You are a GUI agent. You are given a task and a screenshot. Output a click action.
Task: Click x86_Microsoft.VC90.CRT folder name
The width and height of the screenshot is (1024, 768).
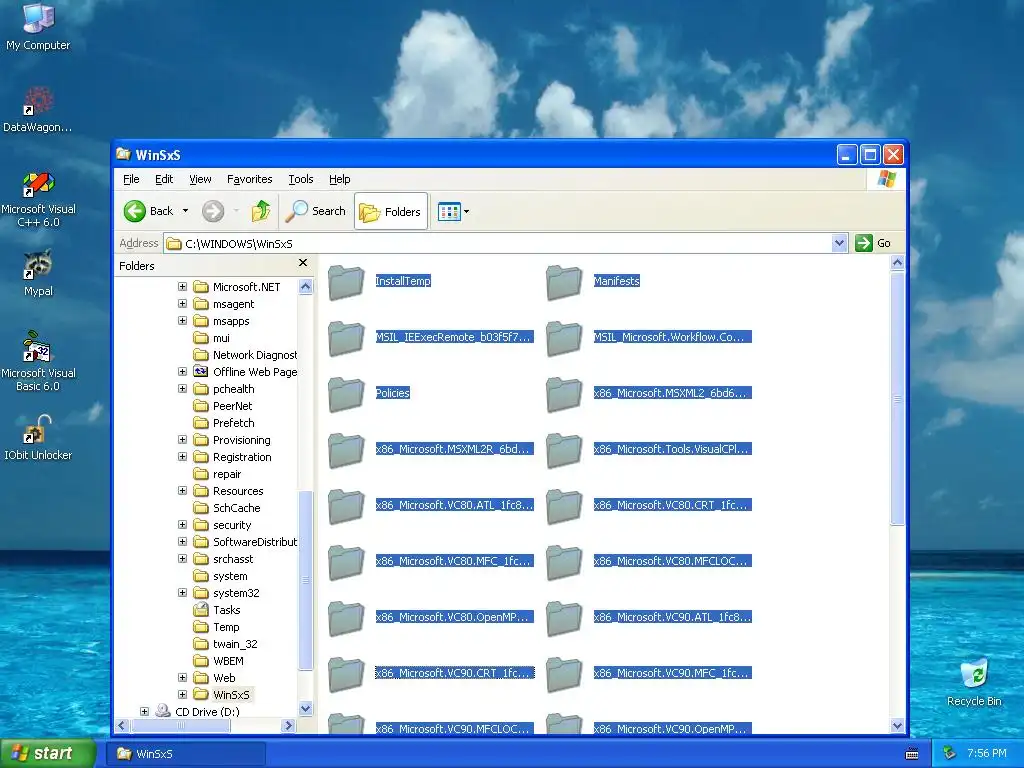coord(455,673)
